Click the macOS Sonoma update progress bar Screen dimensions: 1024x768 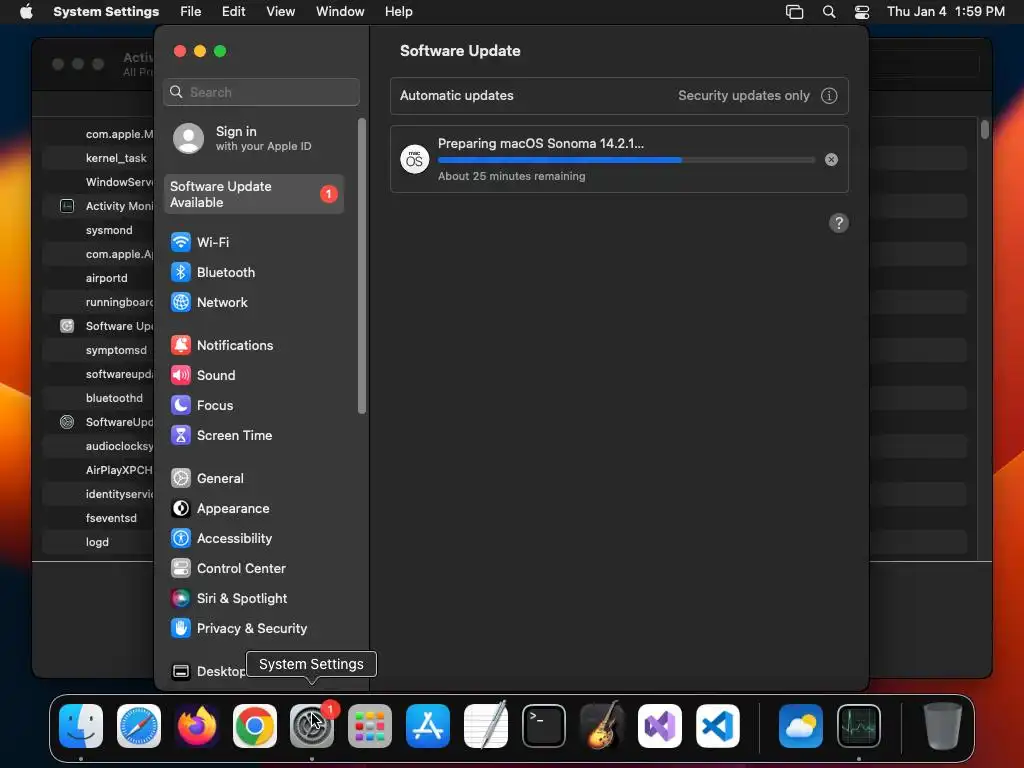coord(626,160)
